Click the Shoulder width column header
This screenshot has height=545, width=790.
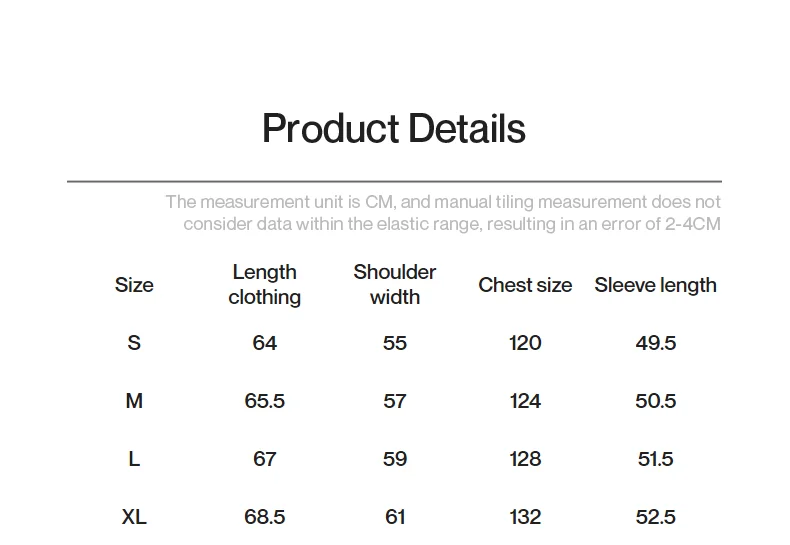point(394,285)
